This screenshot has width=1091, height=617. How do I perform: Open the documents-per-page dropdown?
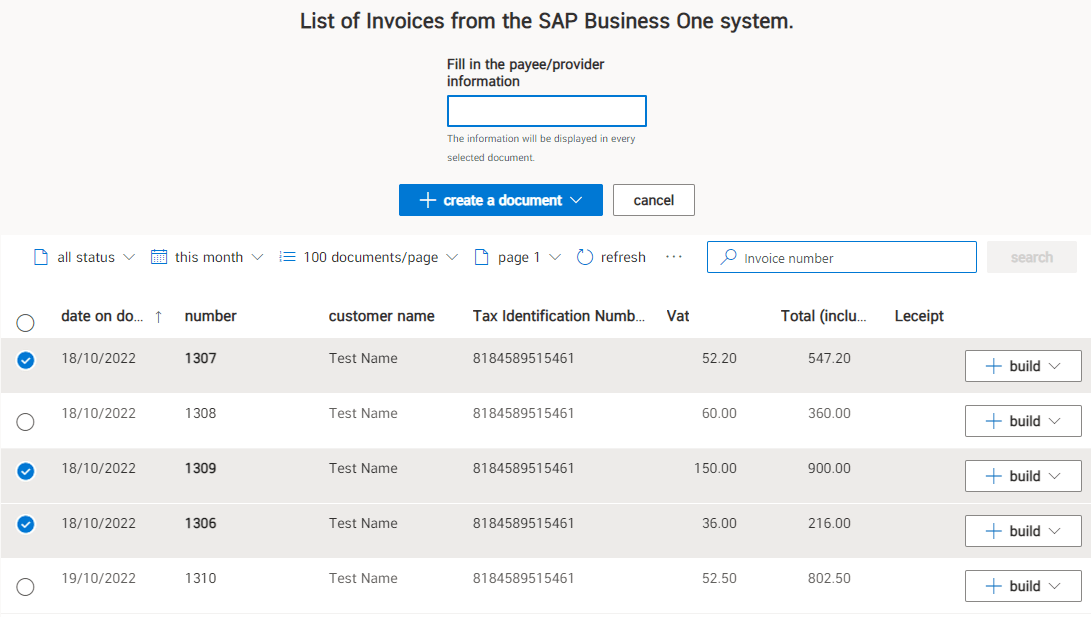[452, 257]
